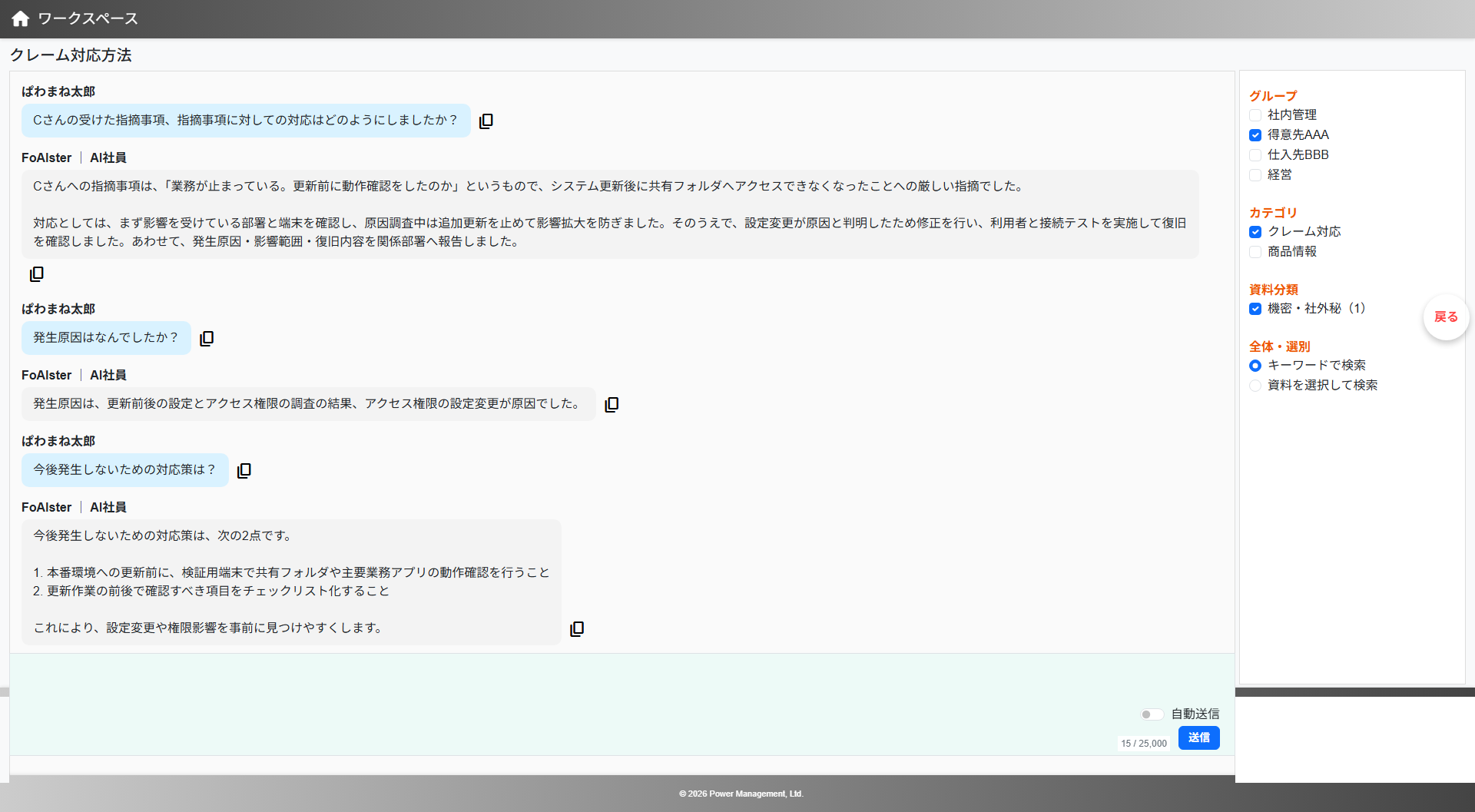Viewport: 1475px width, 812px height.
Task: Click the クレーム対応方法 page title
Action: tap(71, 55)
